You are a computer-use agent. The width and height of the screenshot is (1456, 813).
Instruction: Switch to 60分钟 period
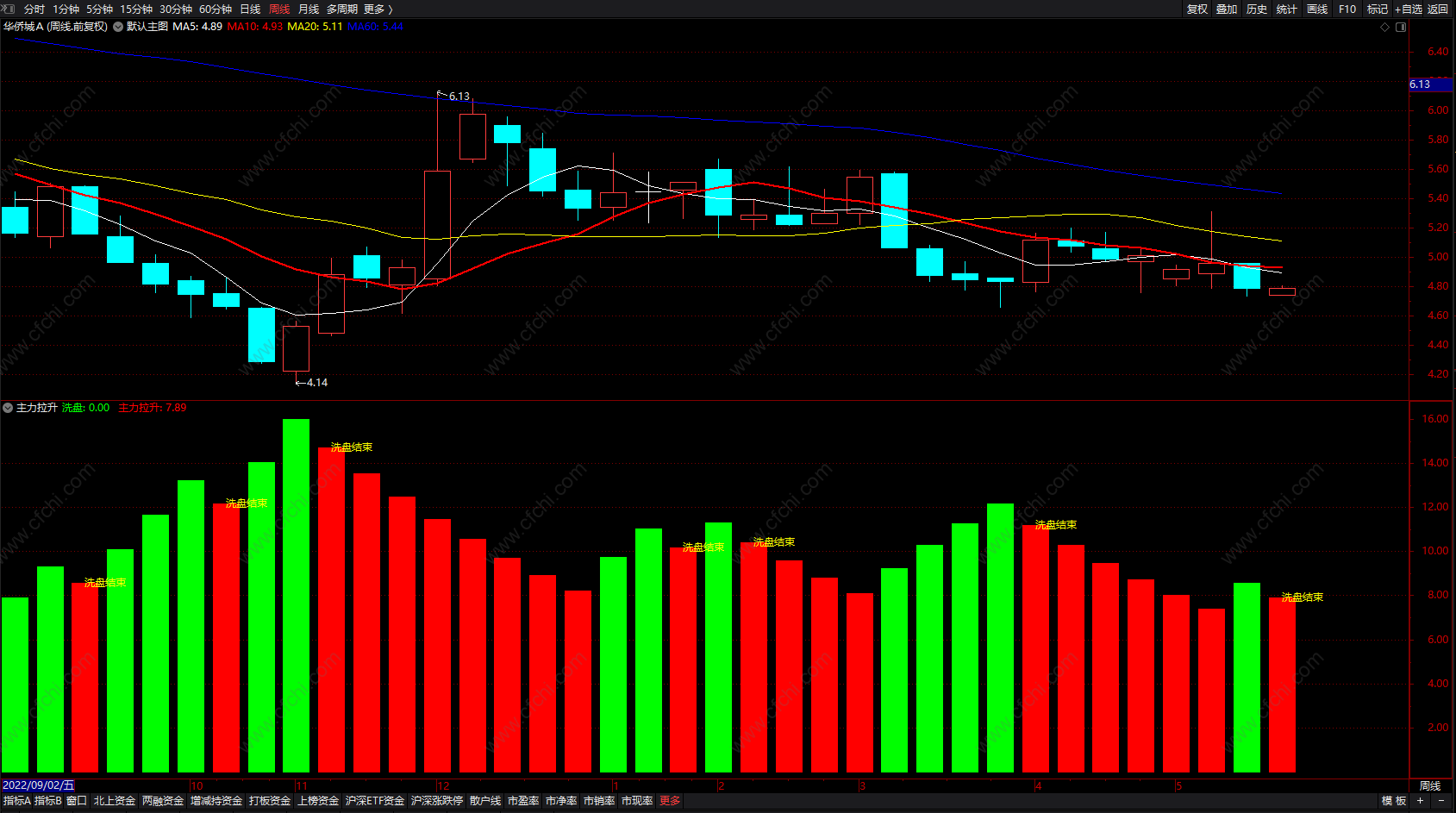[216, 9]
